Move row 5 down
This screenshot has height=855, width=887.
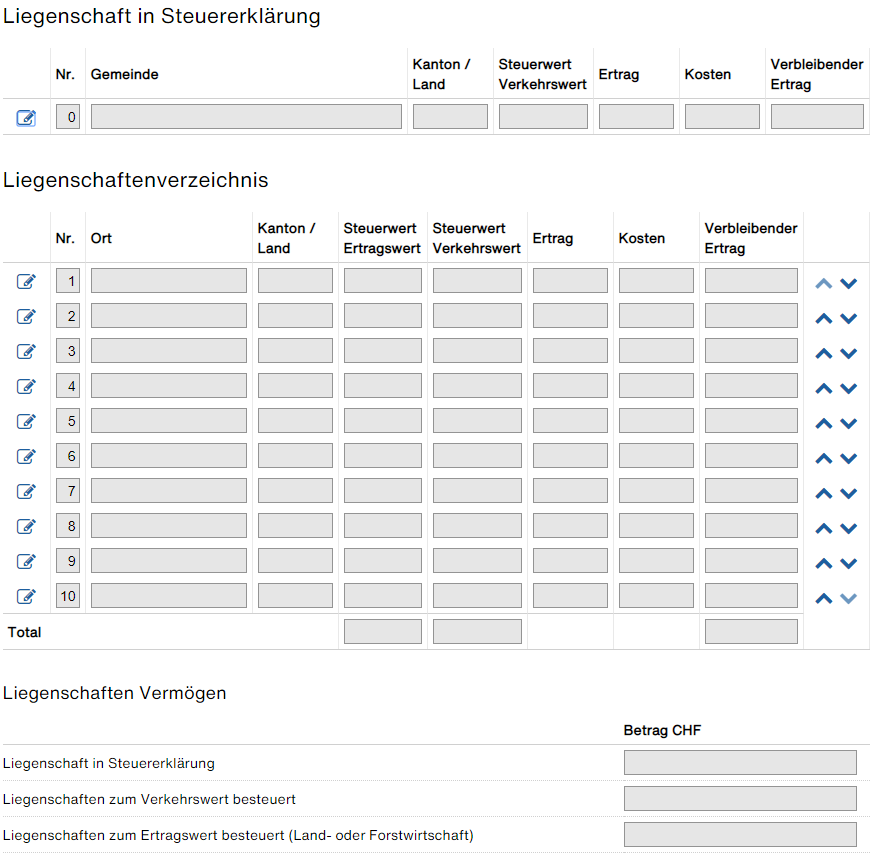pos(849,424)
